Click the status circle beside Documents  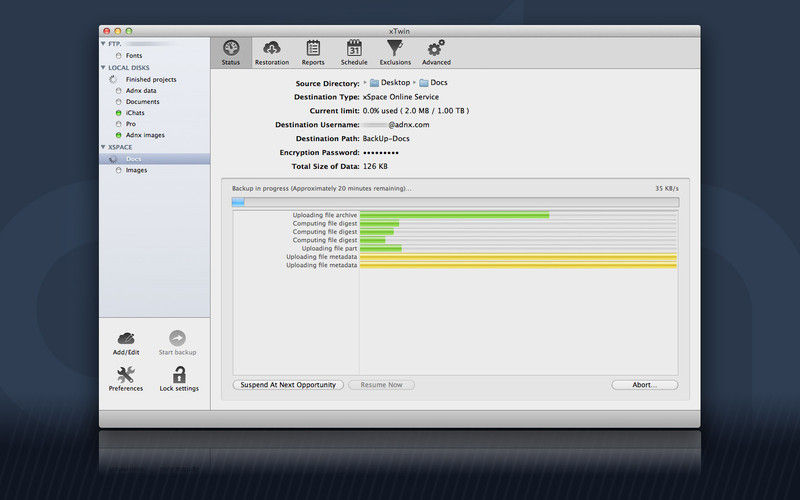pyautogui.click(x=118, y=102)
